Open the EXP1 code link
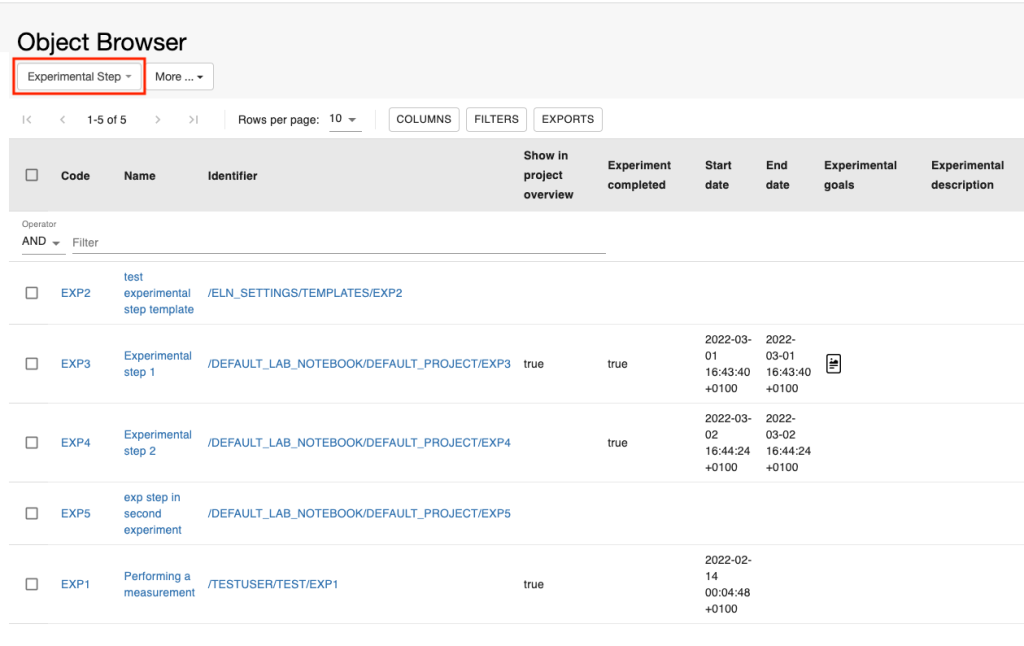The height and width of the screenshot is (646, 1024). [75, 584]
